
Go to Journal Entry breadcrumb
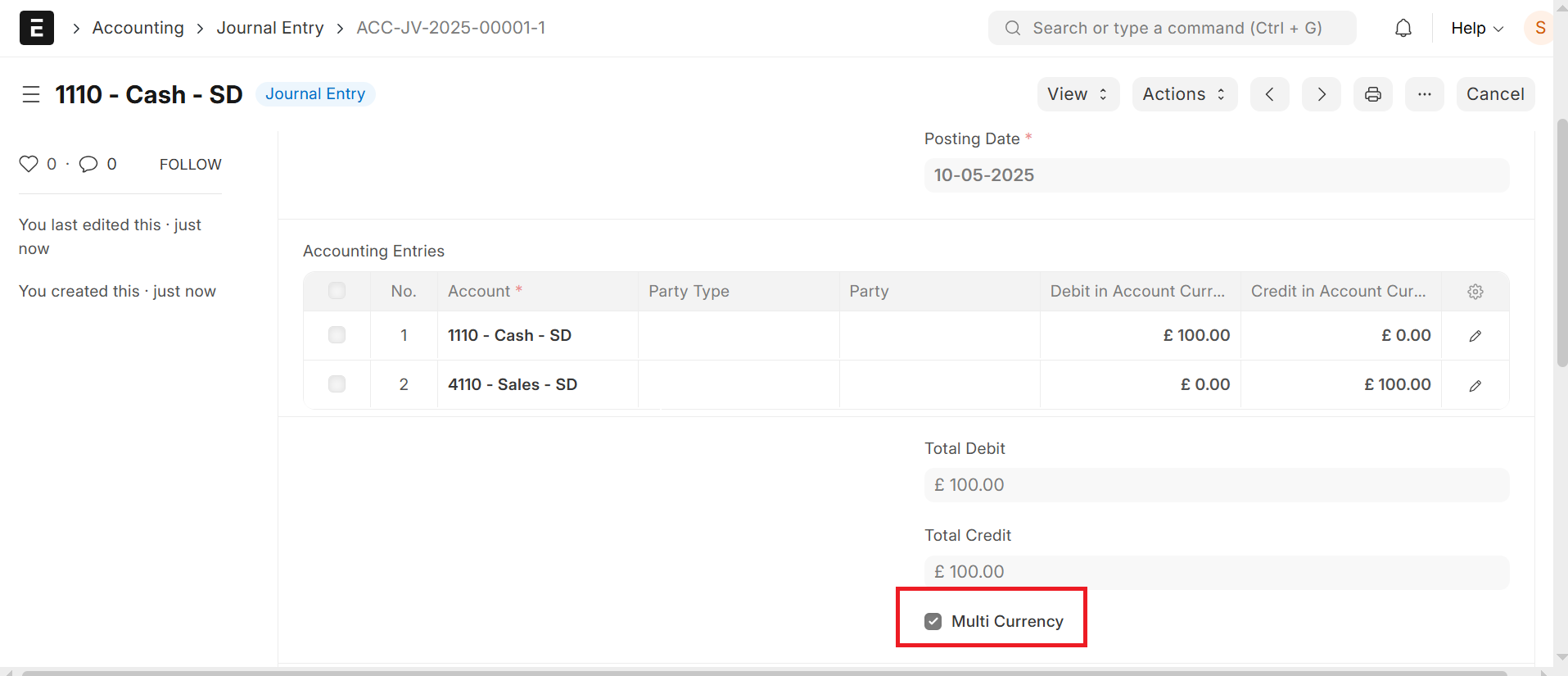click(270, 28)
